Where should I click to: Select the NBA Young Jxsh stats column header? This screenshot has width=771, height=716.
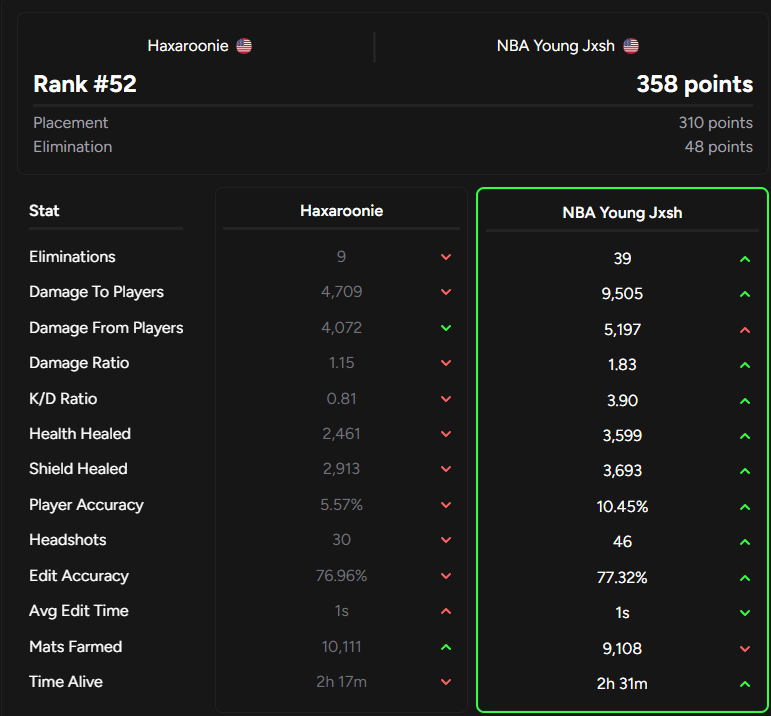[x=622, y=213]
